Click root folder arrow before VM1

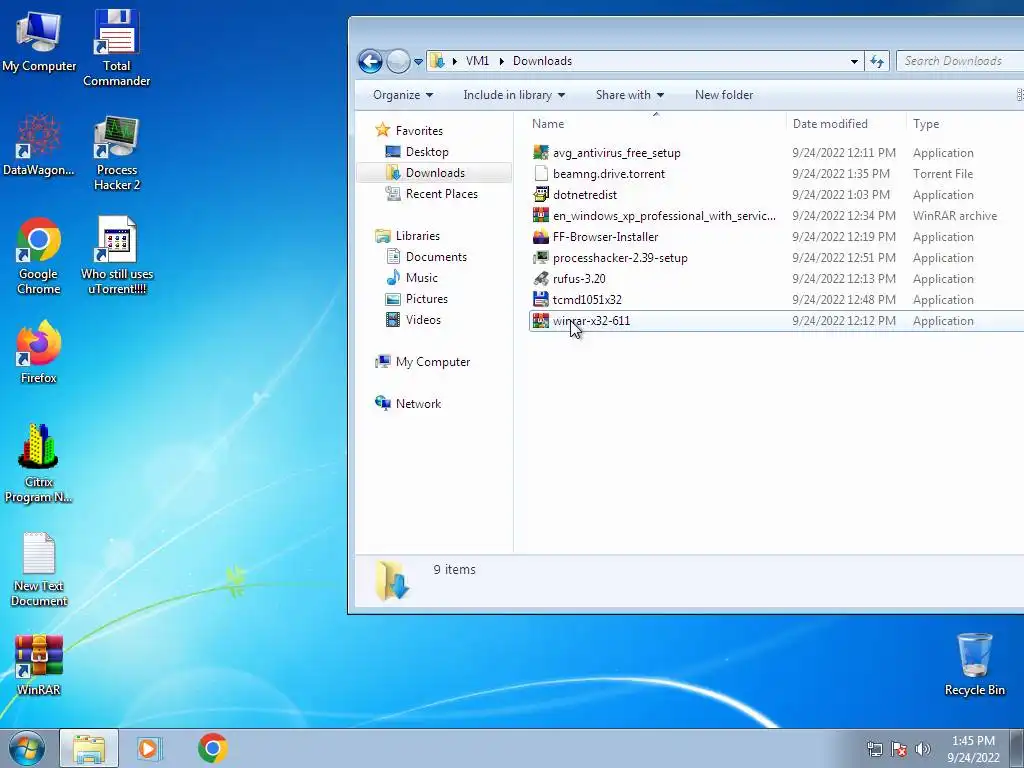(x=455, y=61)
